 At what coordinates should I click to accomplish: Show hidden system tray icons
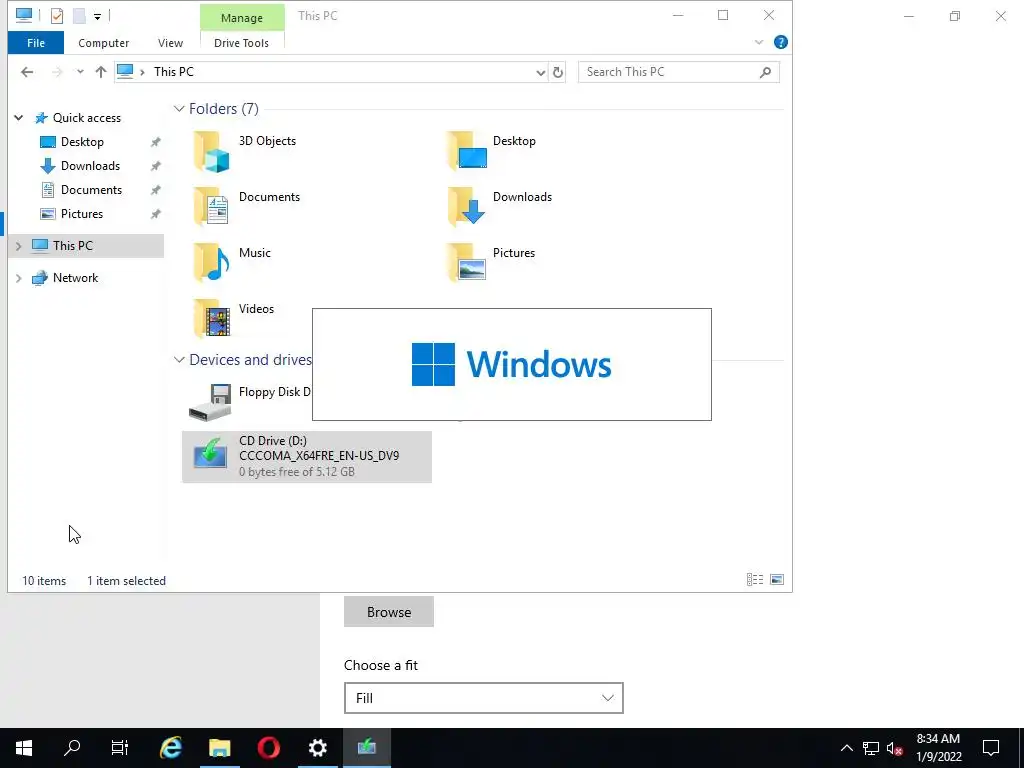point(846,748)
